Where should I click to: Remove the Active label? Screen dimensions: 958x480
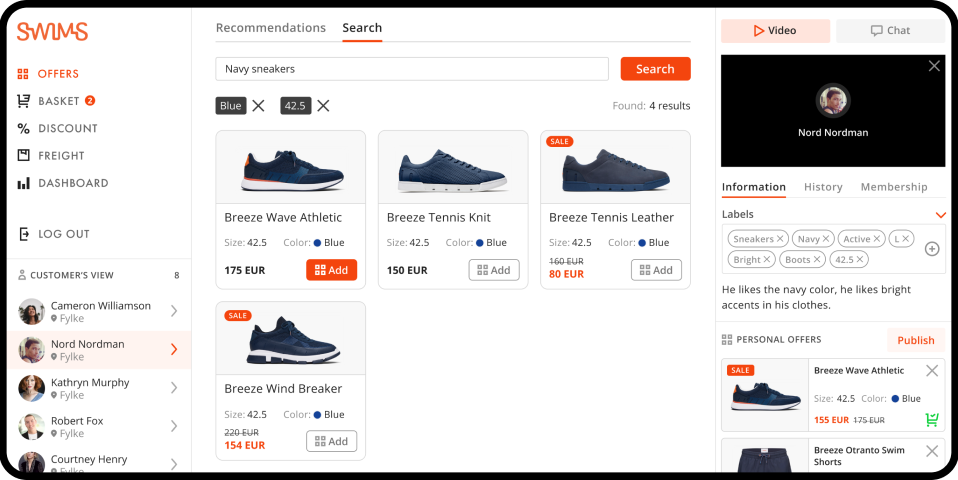point(877,239)
